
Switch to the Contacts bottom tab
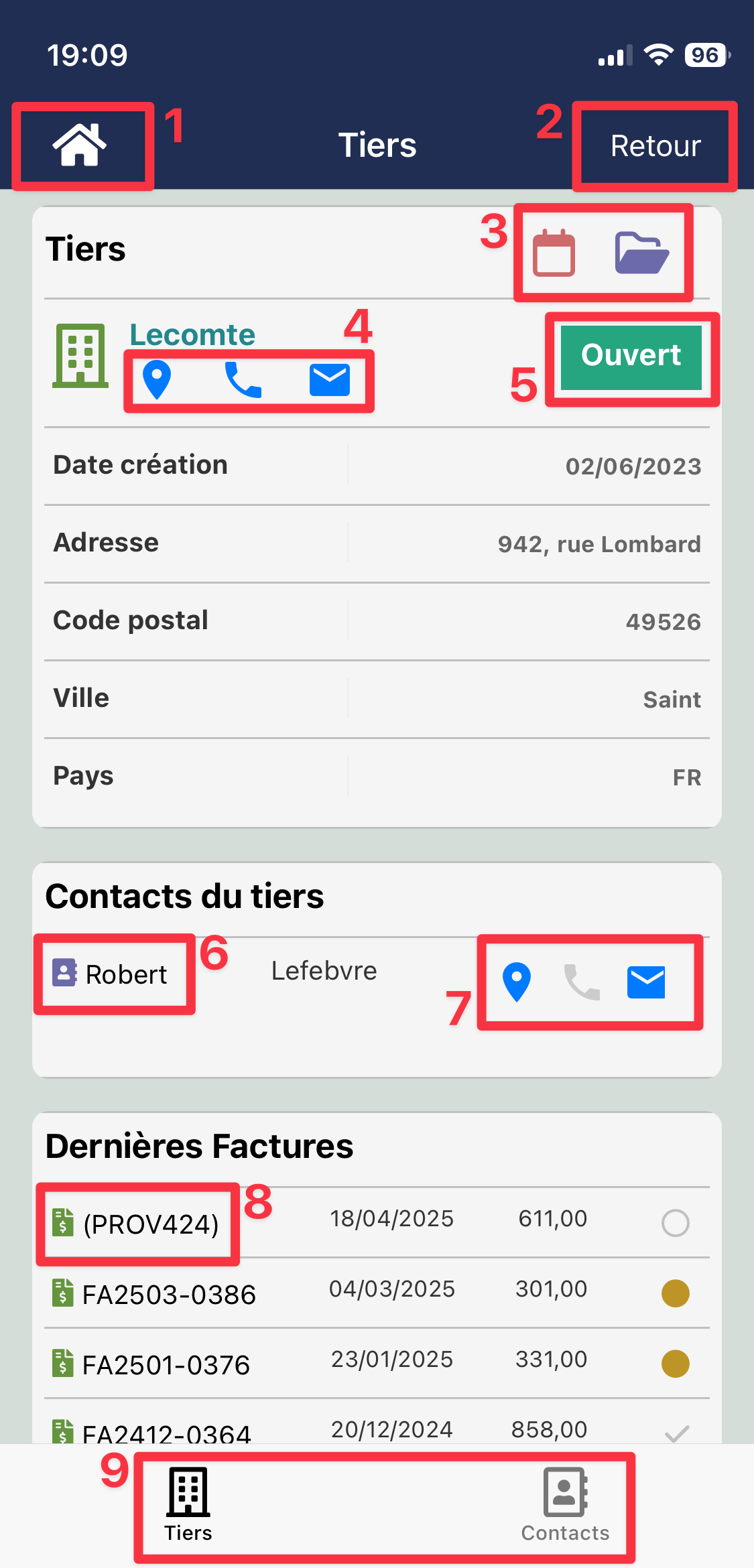tap(565, 1504)
